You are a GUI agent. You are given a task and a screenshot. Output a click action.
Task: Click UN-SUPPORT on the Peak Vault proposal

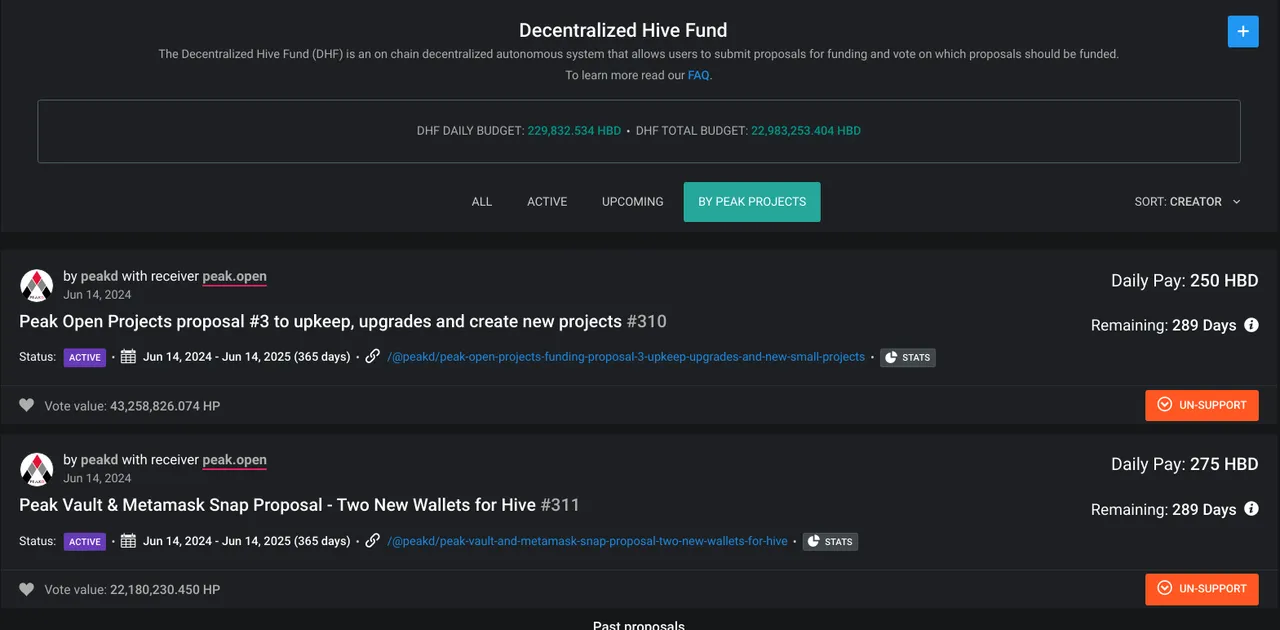[x=1202, y=589]
